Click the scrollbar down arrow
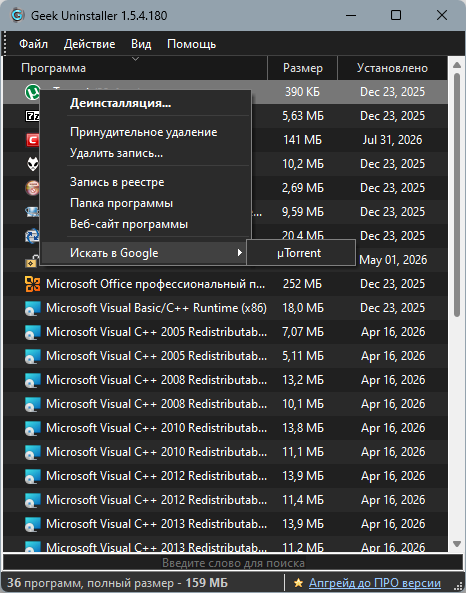 [x=457, y=544]
